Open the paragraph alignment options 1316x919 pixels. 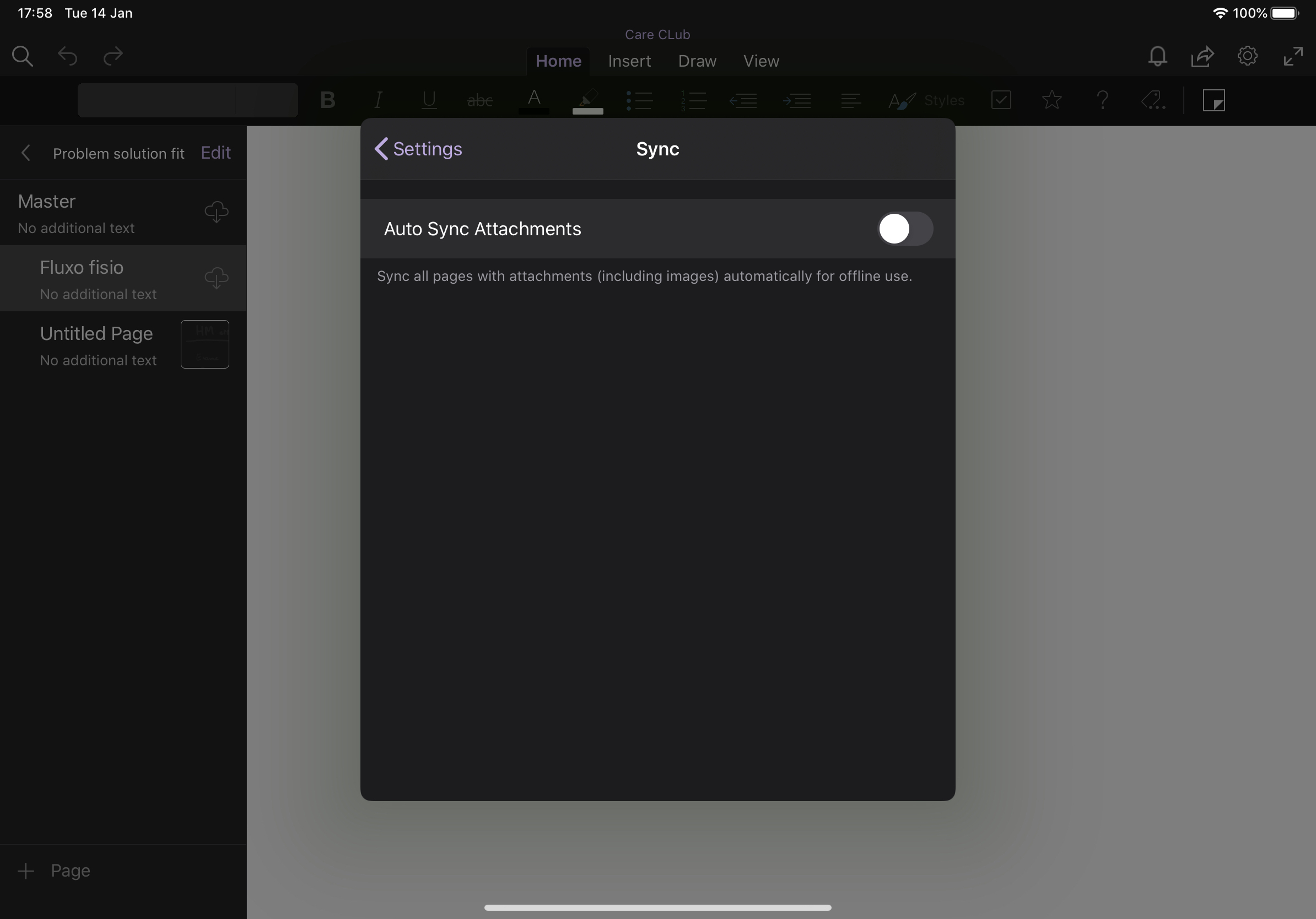850,101
